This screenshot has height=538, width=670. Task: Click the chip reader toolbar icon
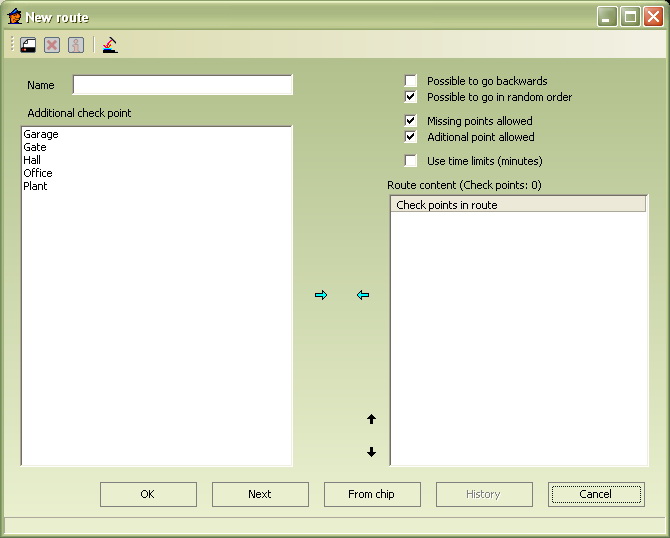click(110, 45)
